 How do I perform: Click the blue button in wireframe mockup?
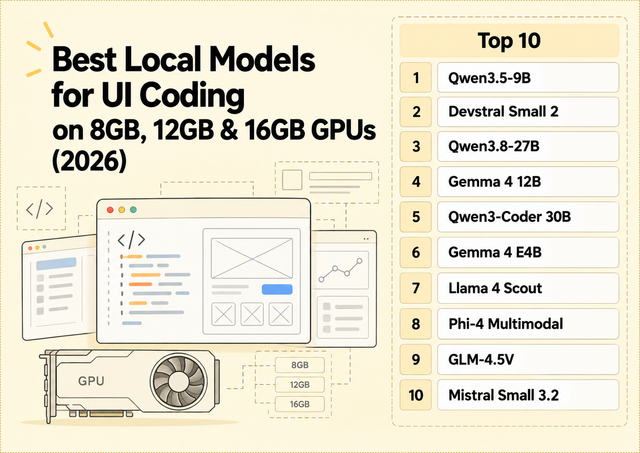[277, 289]
